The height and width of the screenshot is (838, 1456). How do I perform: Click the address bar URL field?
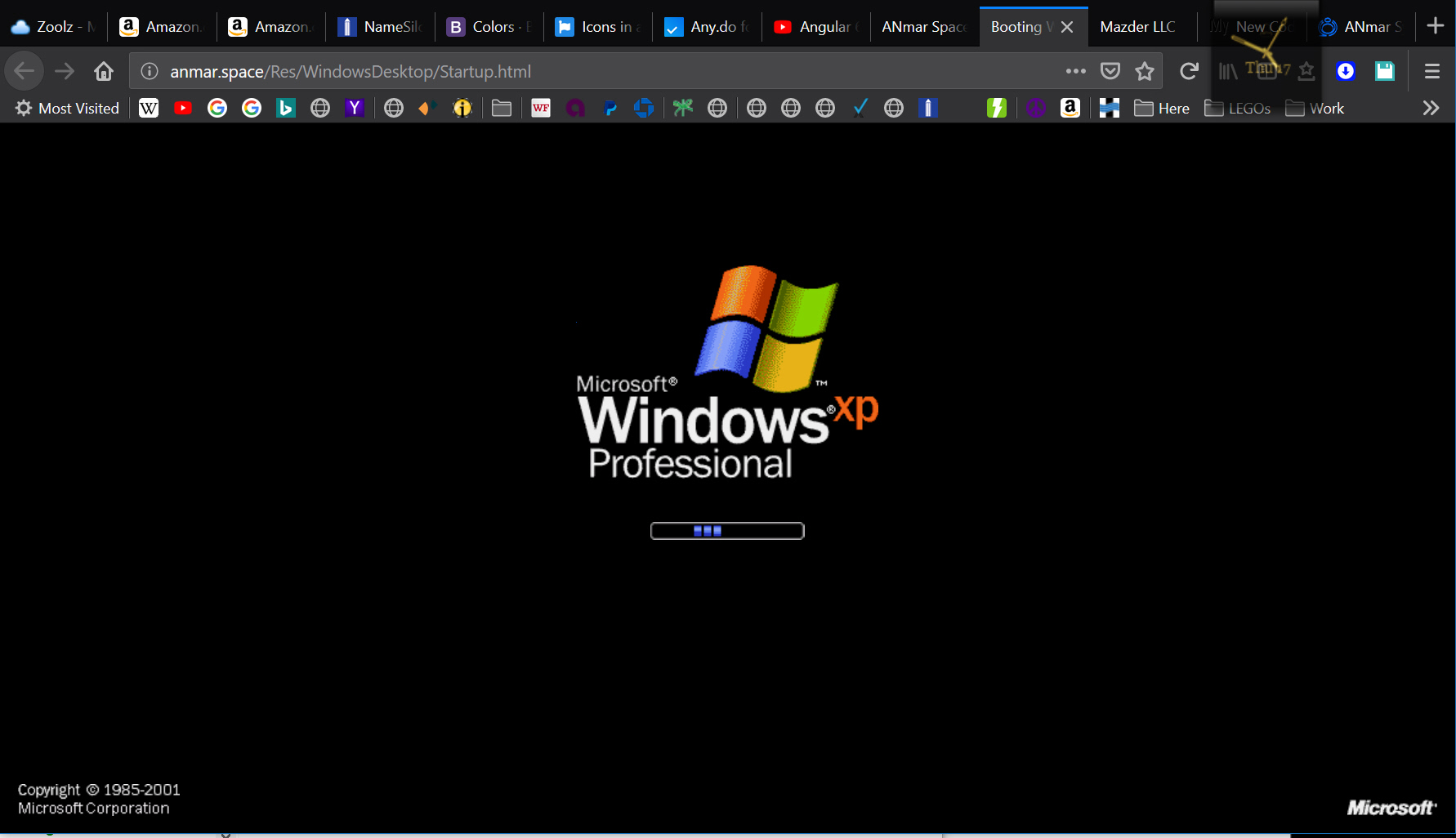pos(572,72)
